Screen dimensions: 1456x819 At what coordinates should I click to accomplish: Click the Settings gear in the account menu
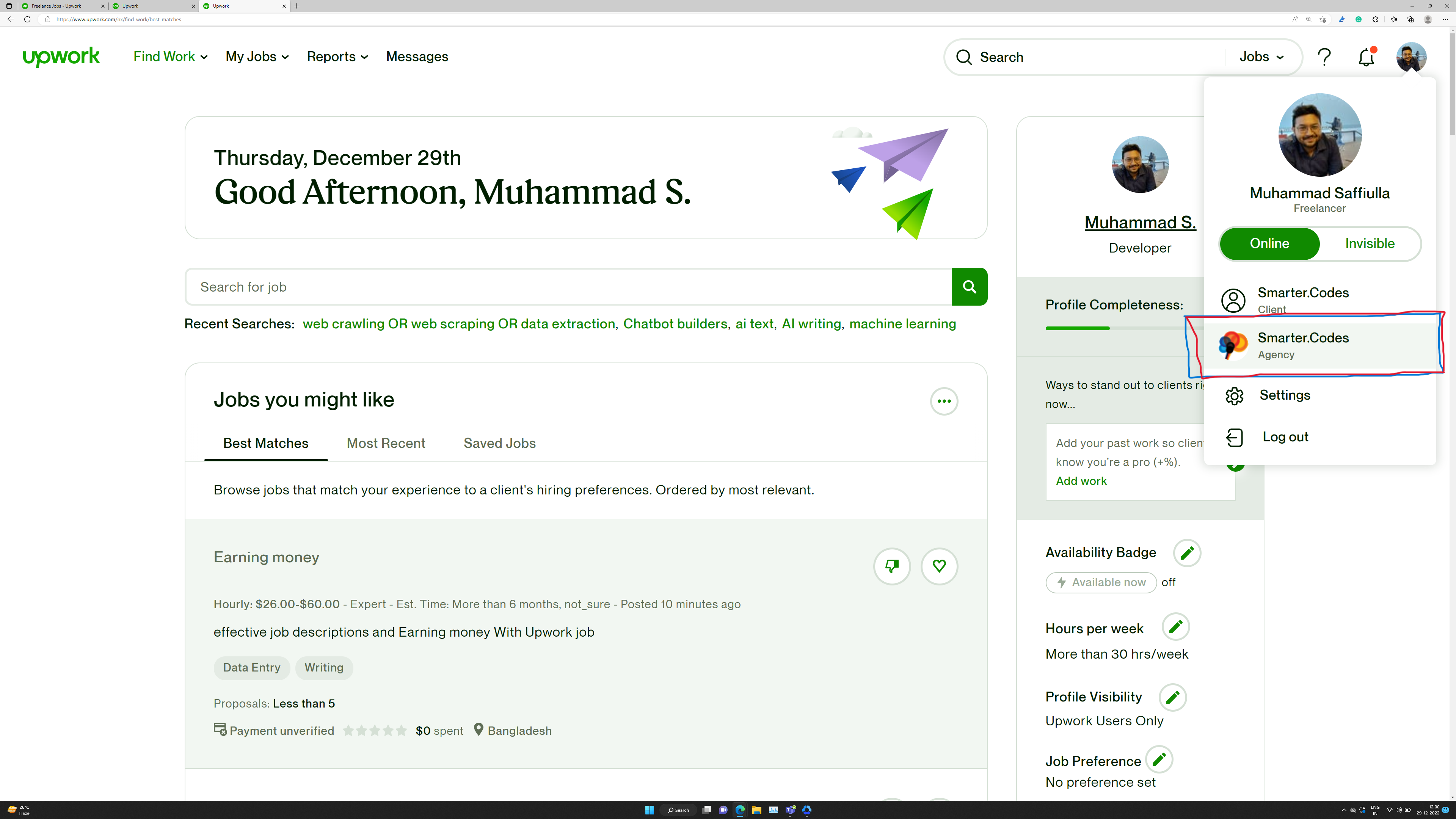(x=1235, y=395)
